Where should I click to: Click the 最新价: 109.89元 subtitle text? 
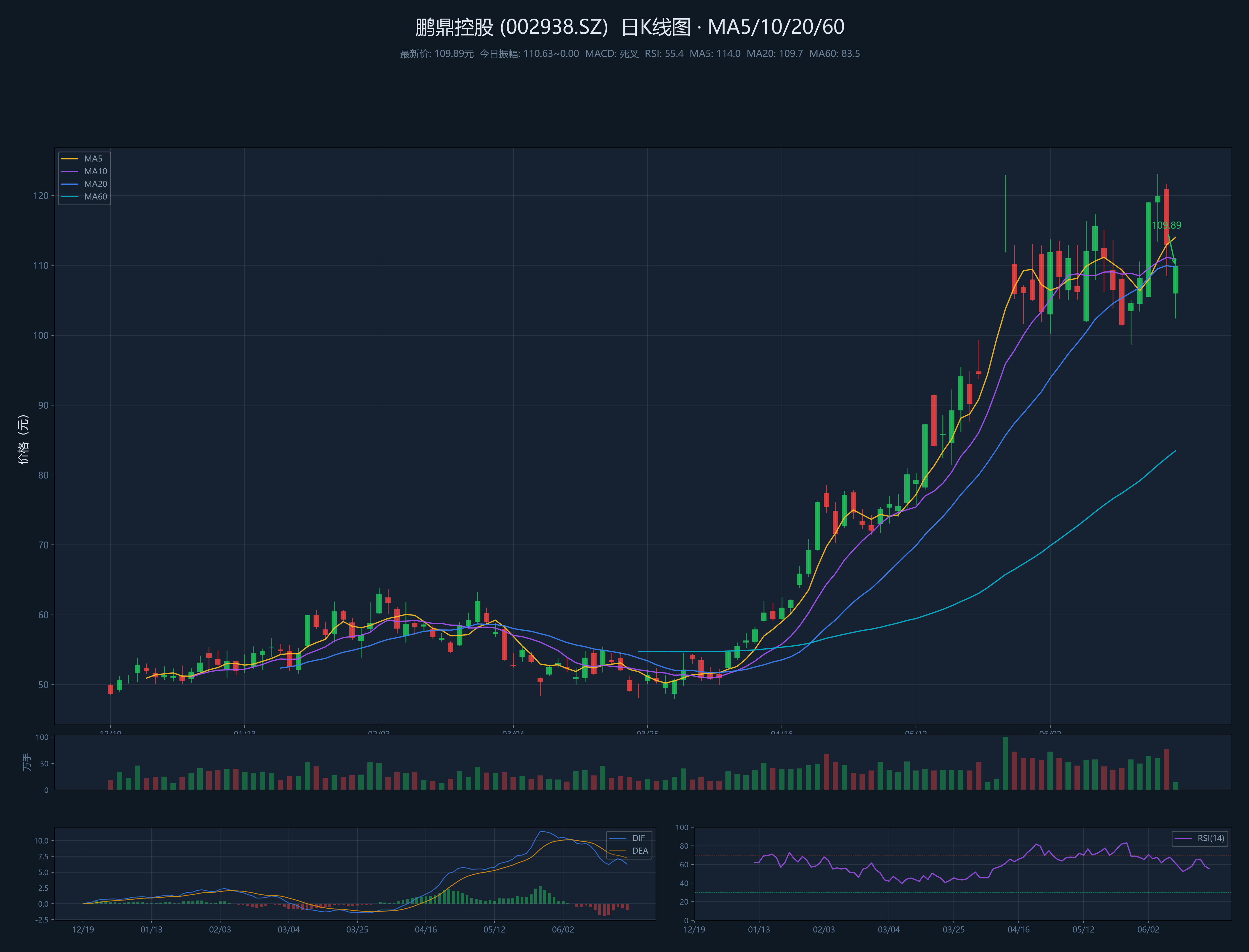(x=436, y=54)
